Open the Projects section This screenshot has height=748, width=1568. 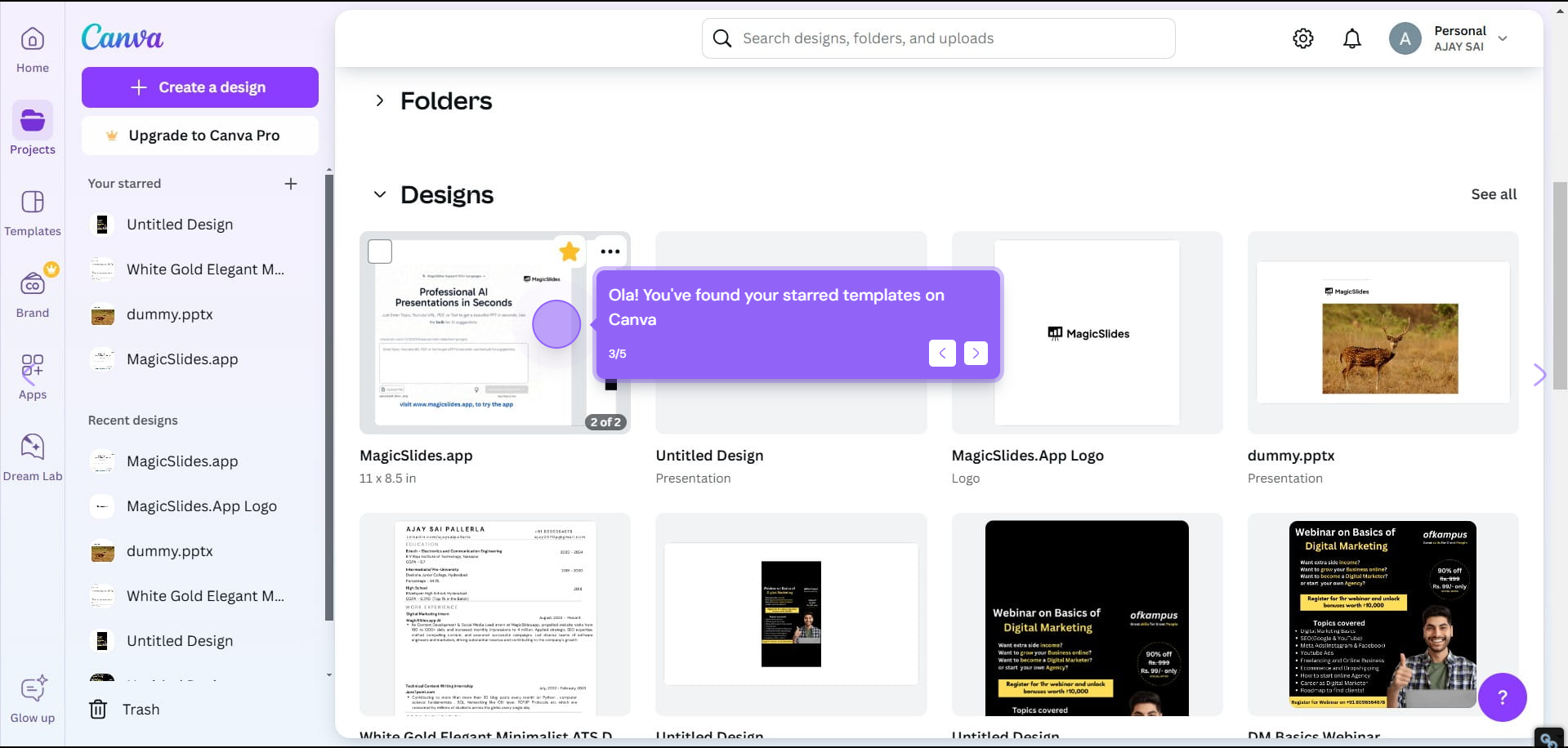click(x=33, y=128)
